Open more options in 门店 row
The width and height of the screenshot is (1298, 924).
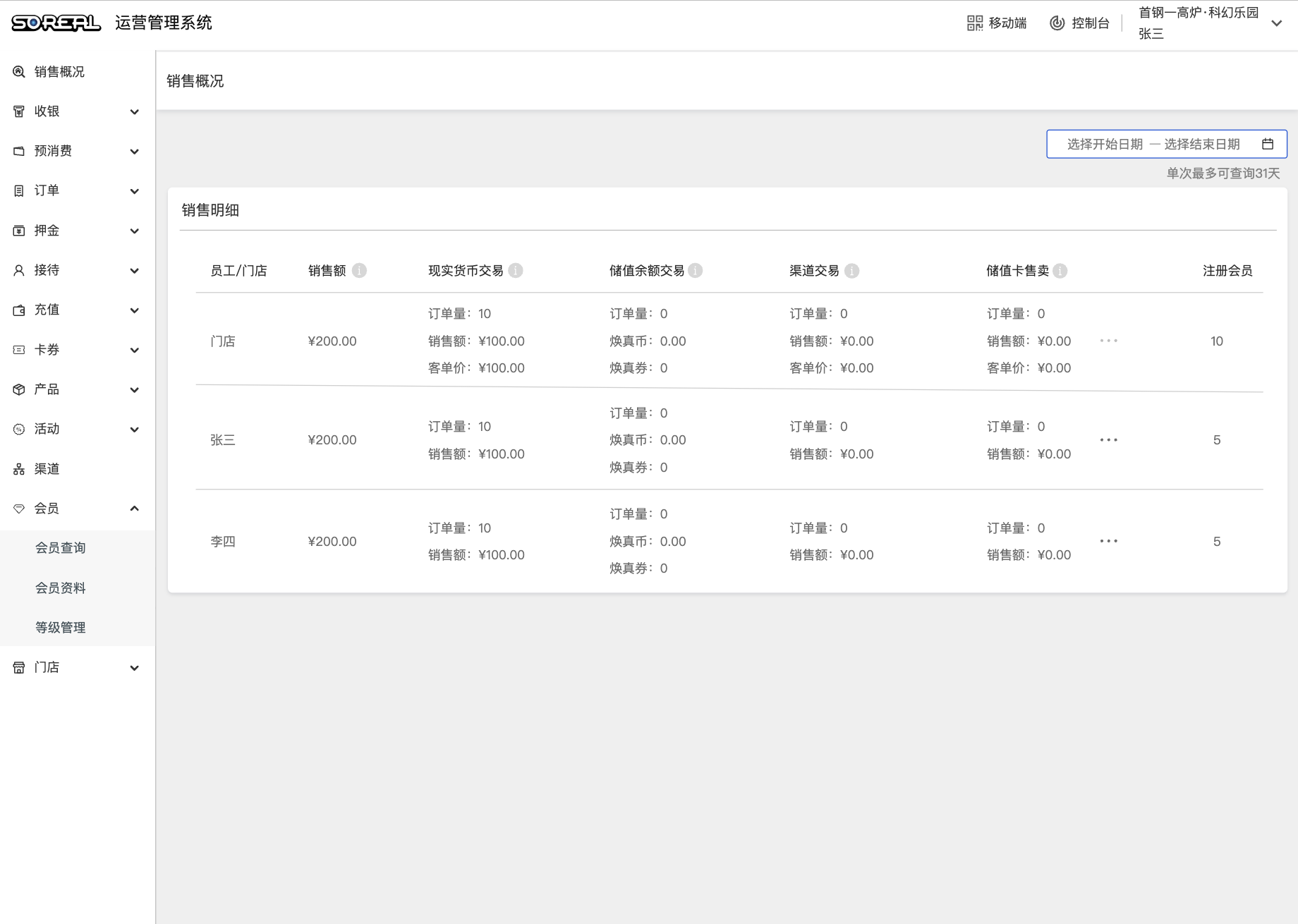1109,341
